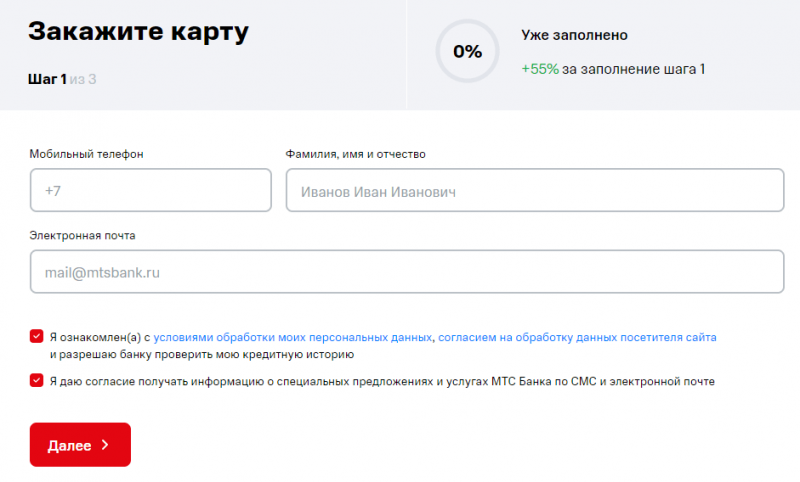
Task: Focus the Фамилия, имя и отчество field
Action: 534,190
